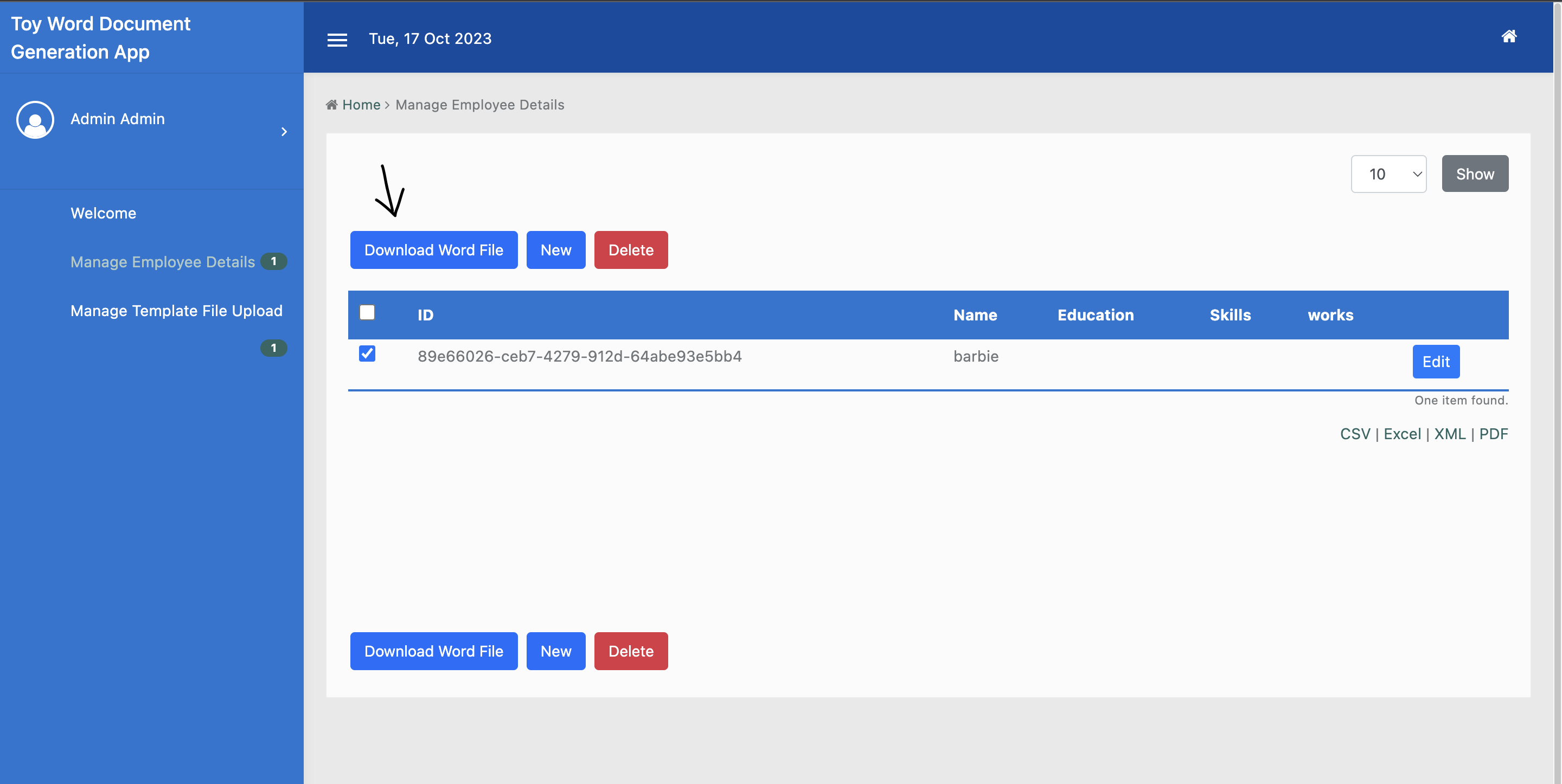
Task: Uncheck the barbie row checkbox
Action: pyautogui.click(x=367, y=354)
